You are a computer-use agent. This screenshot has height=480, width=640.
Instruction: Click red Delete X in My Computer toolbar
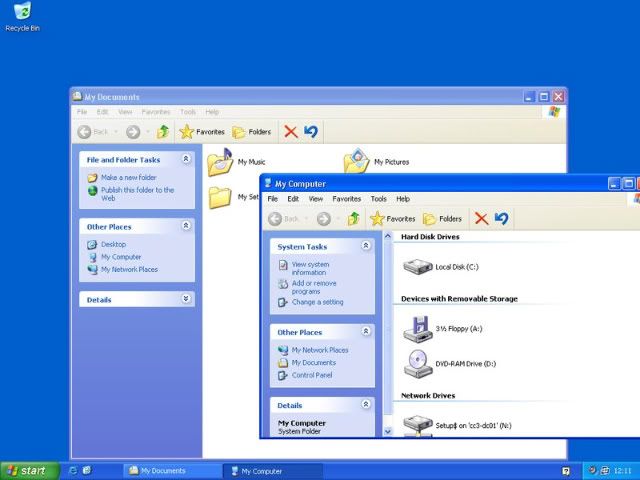pyautogui.click(x=482, y=218)
